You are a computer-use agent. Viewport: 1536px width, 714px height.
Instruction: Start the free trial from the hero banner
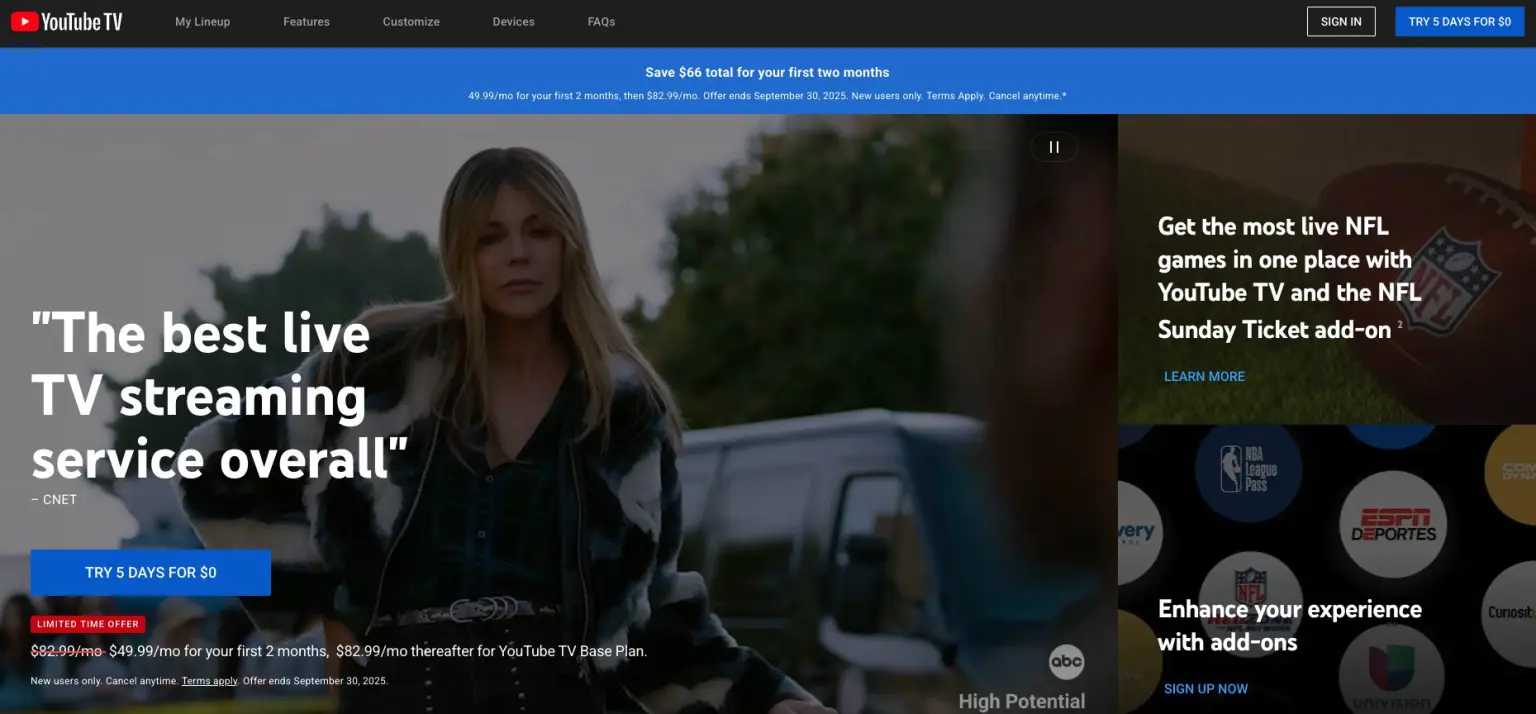[x=150, y=572]
